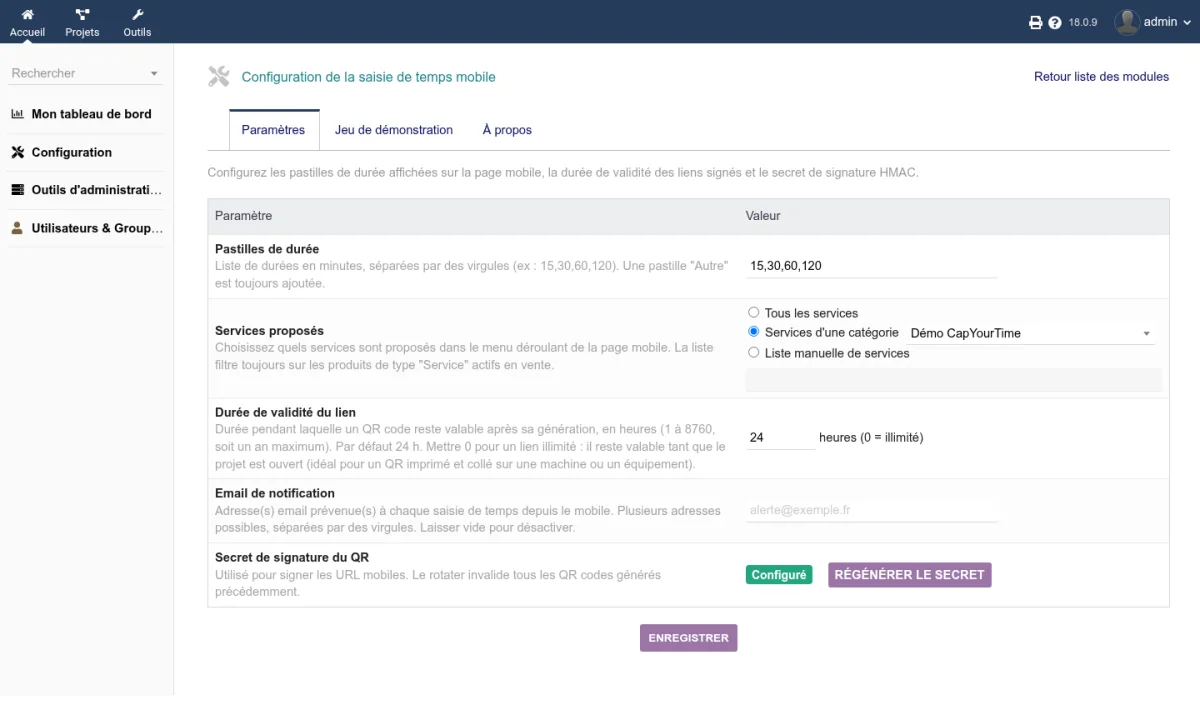Image resolution: width=1200 pixels, height=715 pixels.
Task: Click the server icon for Outils d'administration
Action: point(17,190)
